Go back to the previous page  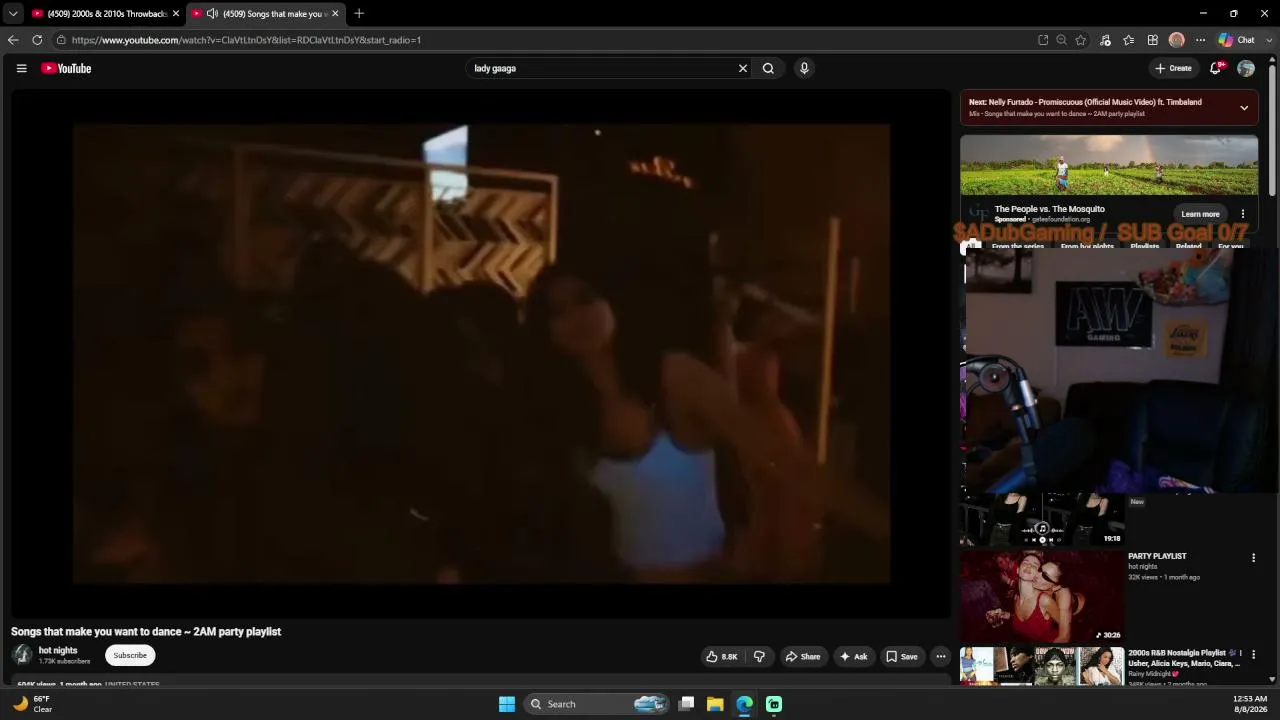[x=13, y=40]
